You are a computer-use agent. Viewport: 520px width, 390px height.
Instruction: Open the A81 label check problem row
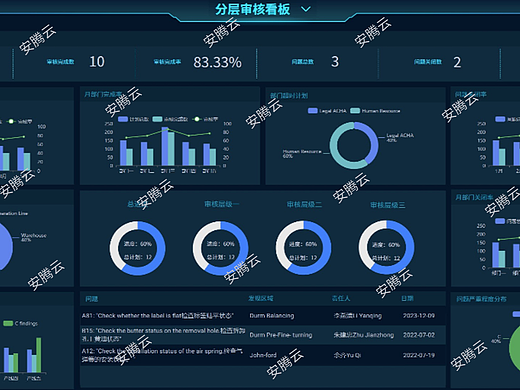263,315
